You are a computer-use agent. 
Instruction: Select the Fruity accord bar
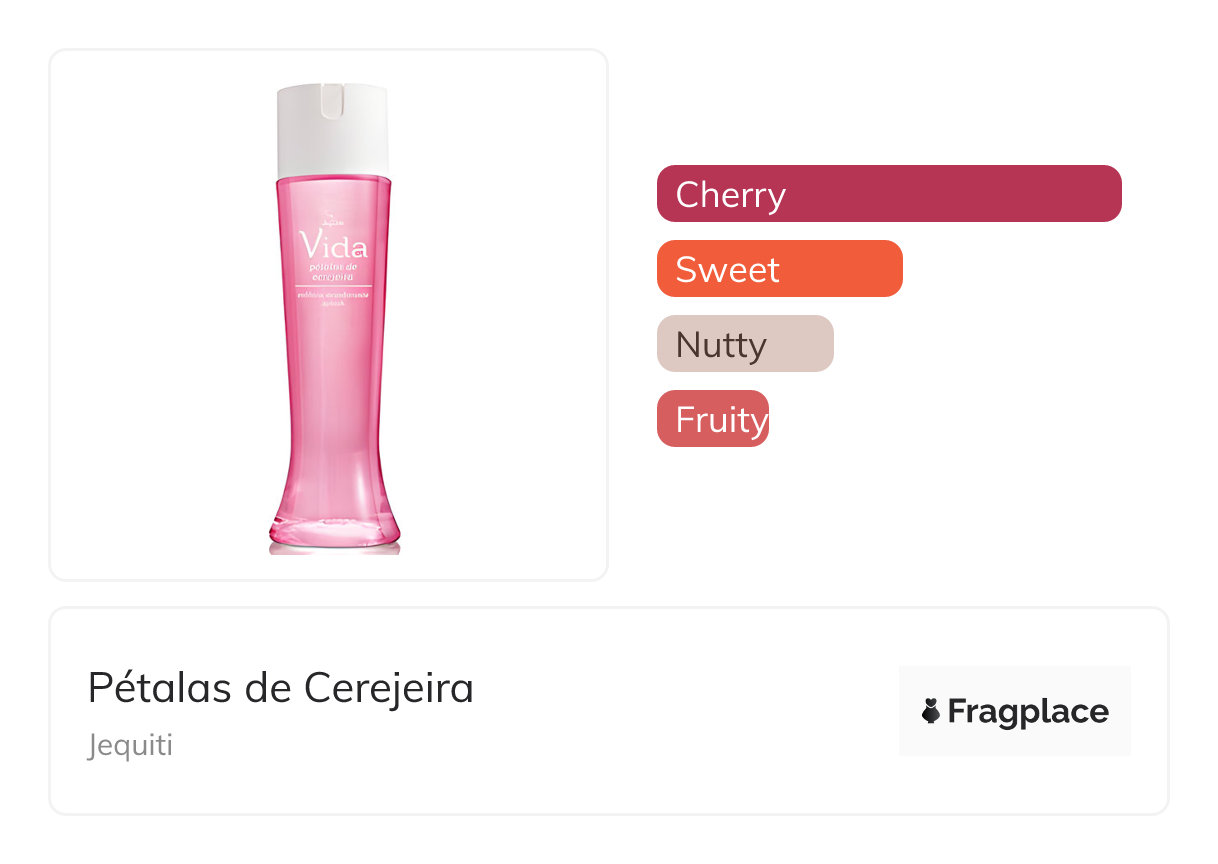712,419
